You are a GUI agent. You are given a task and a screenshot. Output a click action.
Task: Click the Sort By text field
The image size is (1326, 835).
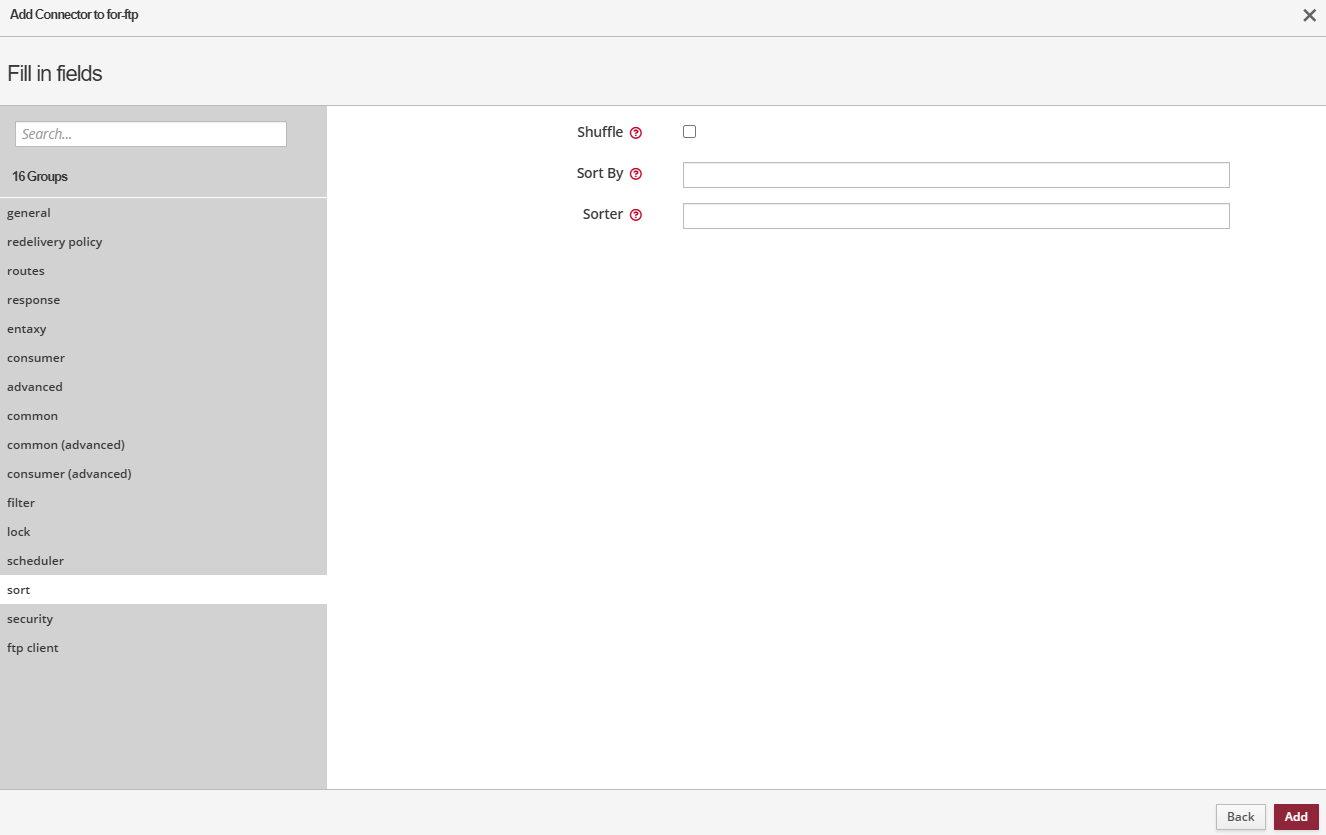(955, 175)
